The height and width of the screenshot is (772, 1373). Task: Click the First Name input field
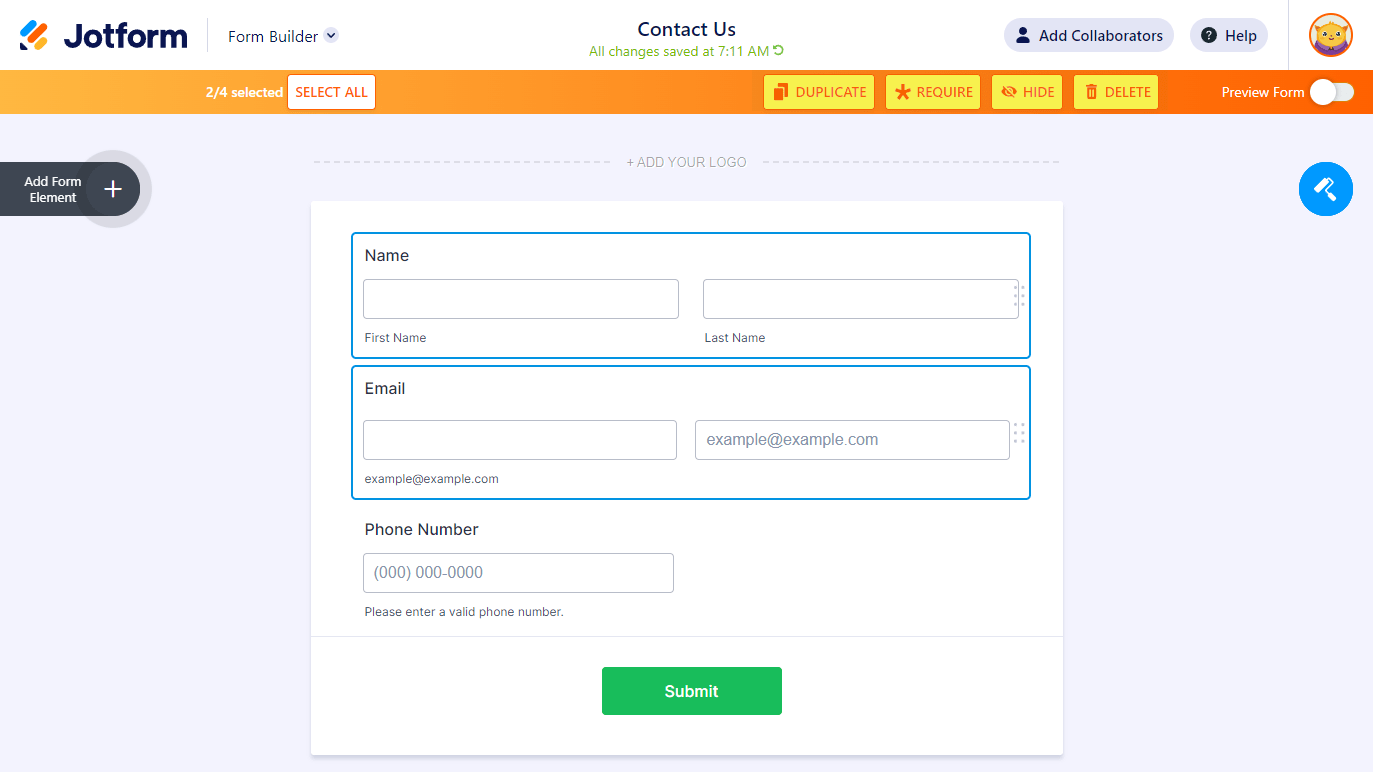(520, 299)
